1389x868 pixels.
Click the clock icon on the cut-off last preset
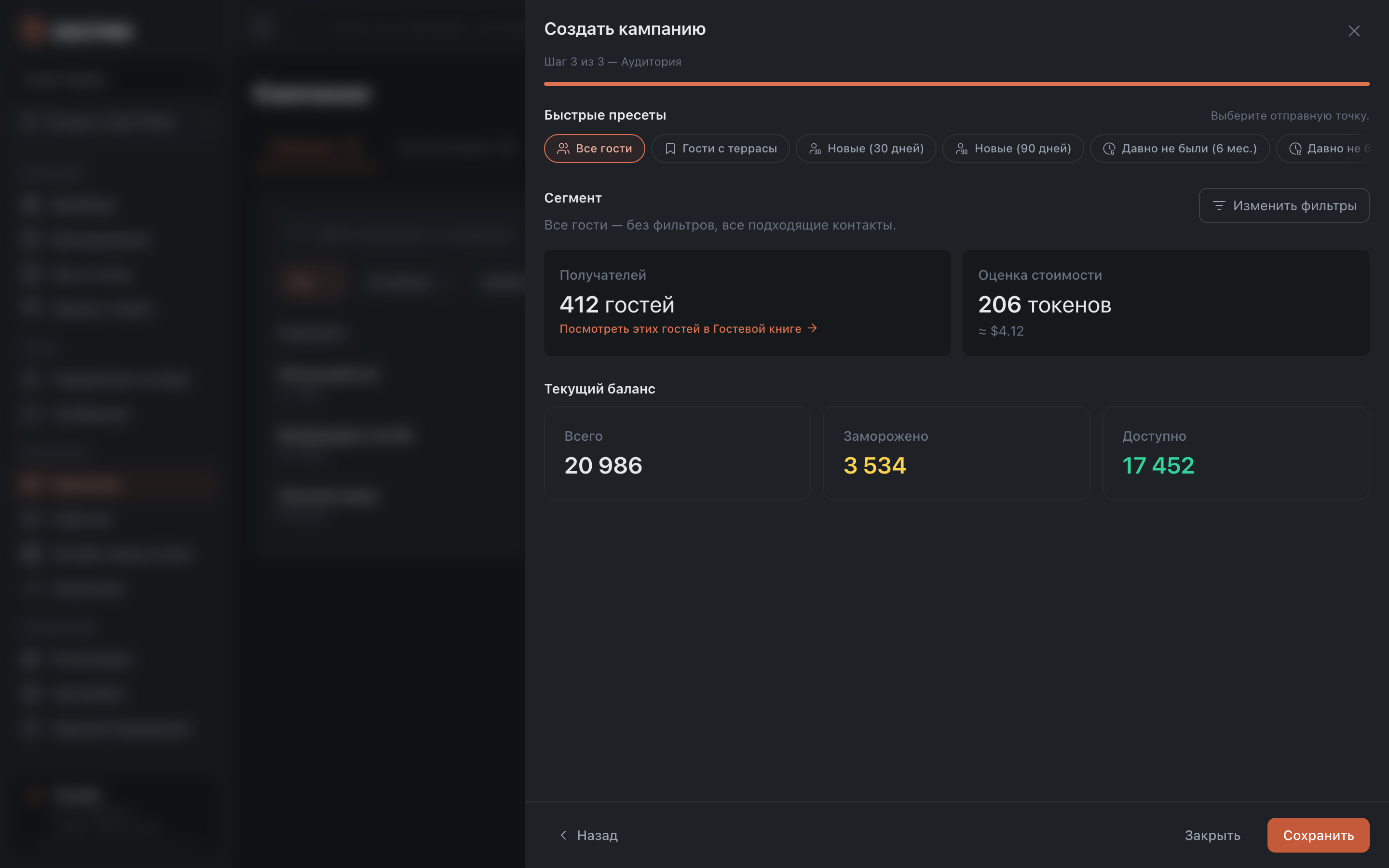point(1295,149)
